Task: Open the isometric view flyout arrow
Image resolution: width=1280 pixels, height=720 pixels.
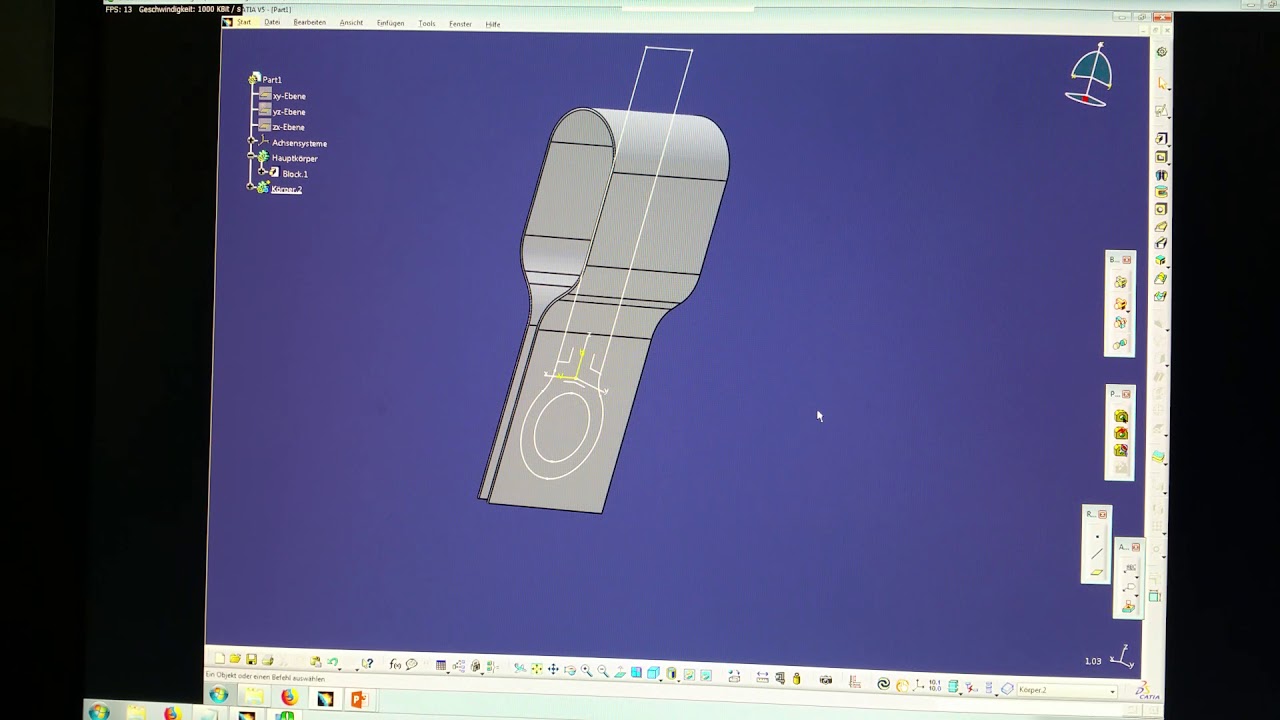Action: click(x=660, y=681)
